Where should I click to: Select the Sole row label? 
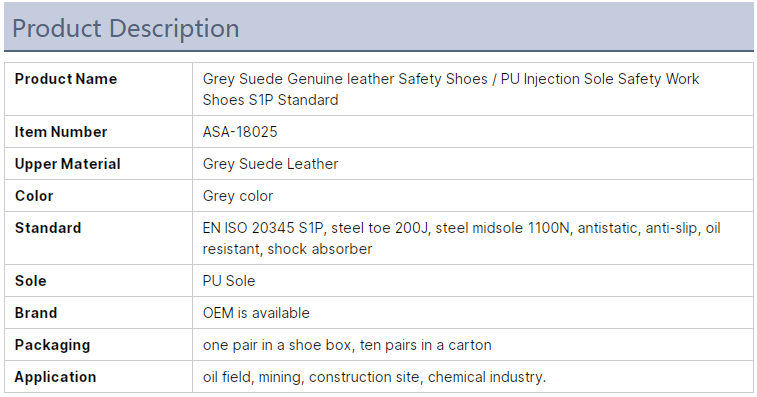click(x=30, y=281)
